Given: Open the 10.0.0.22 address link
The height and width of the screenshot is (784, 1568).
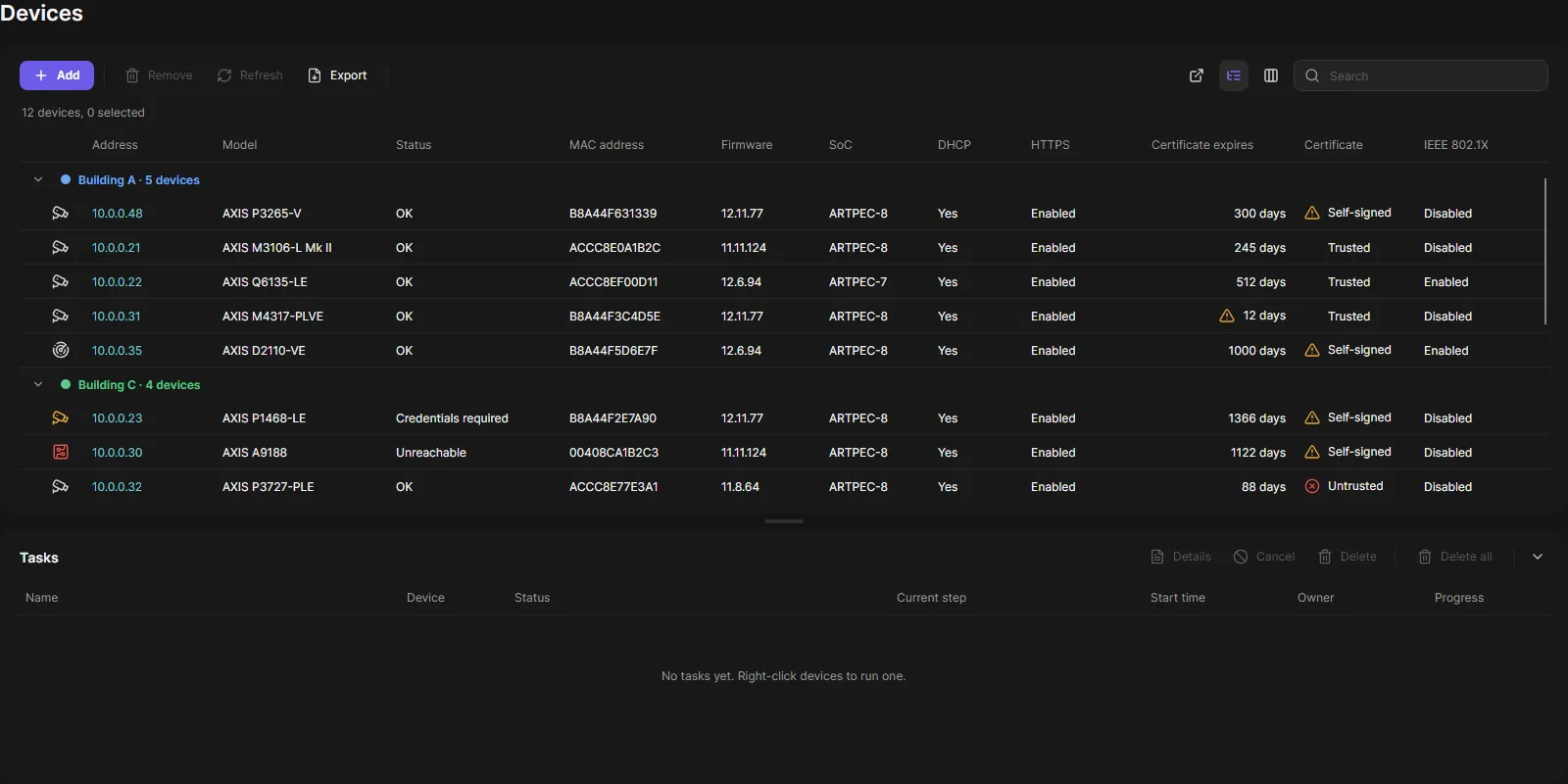Looking at the screenshot, I should pyautogui.click(x=117, y=282).
